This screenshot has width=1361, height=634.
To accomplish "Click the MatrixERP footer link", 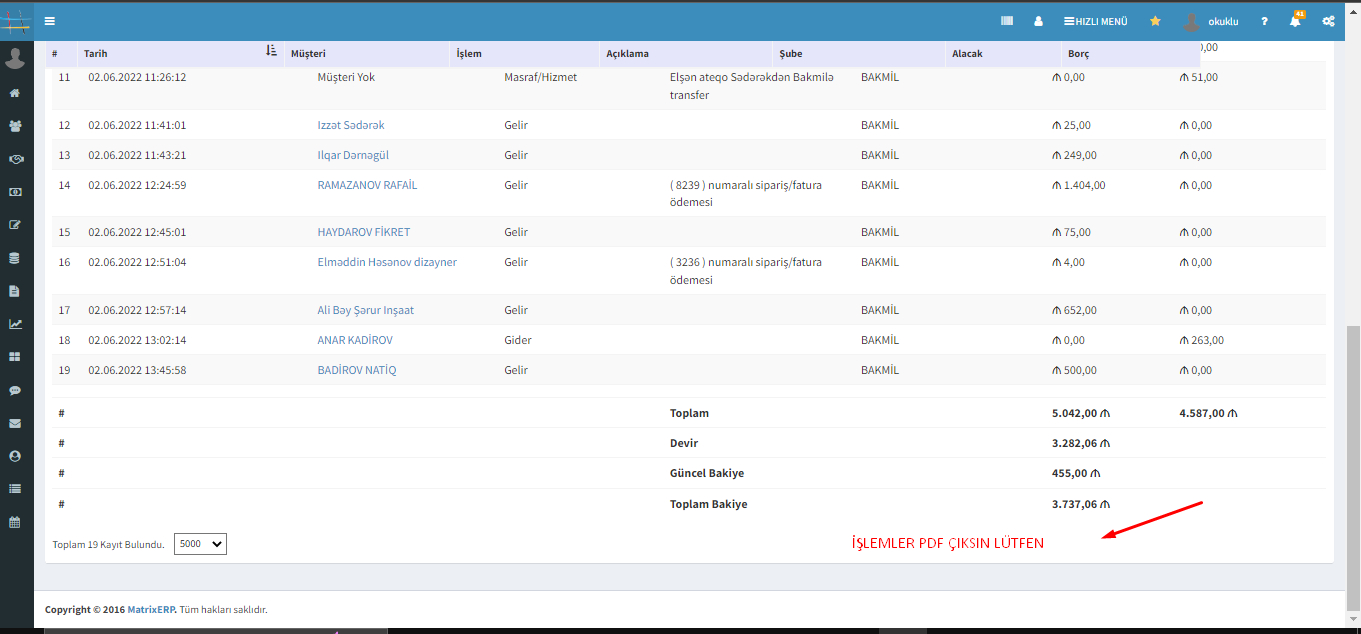I will [151, 609].
